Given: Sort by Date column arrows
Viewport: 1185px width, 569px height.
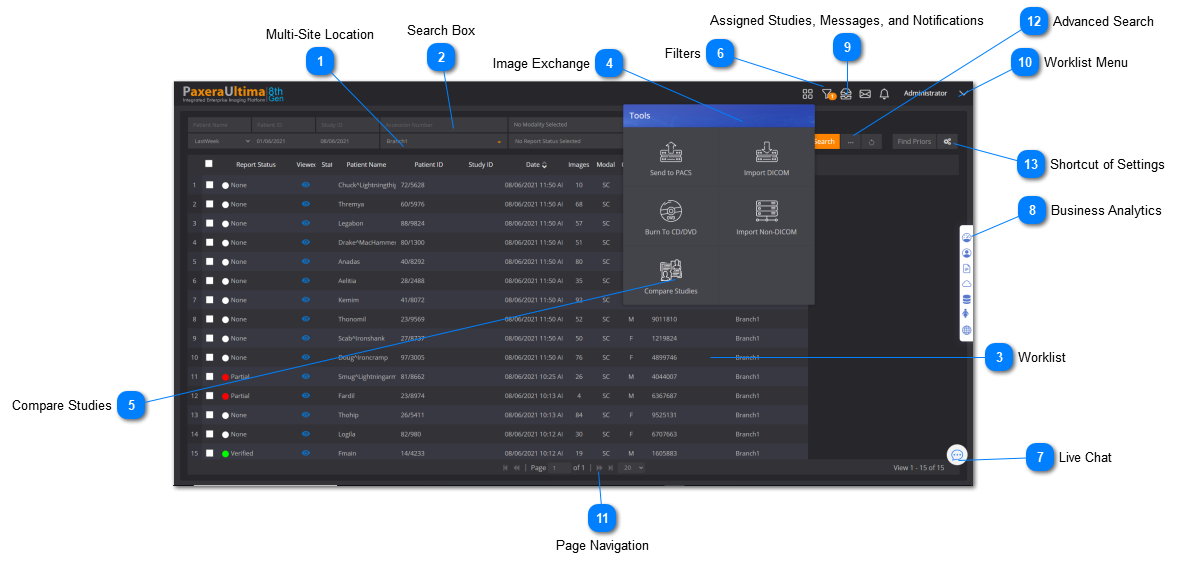Looking at the screenshot, I should pos(545,165).
